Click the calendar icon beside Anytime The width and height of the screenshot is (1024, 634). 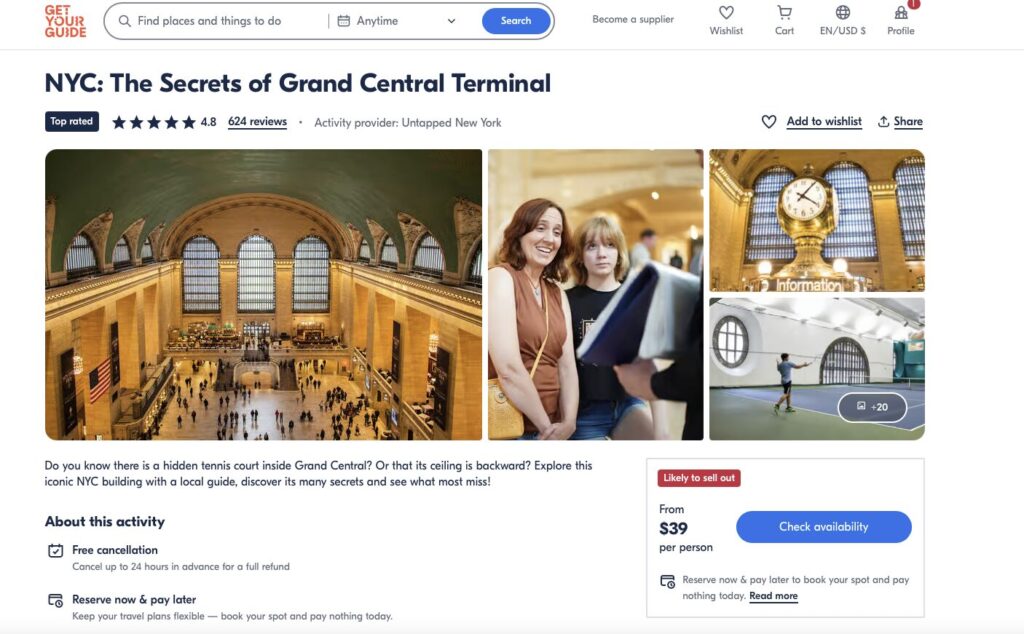[x=344, y=21]
